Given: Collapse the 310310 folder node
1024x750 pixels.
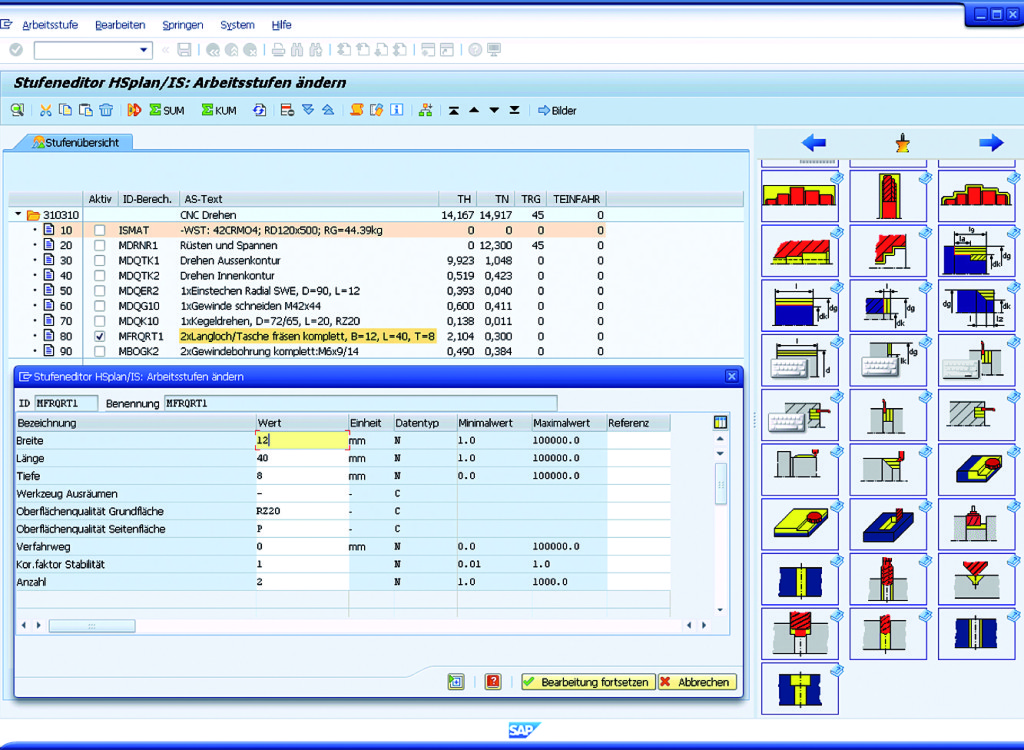Looking at the screenshot, I should coord(18,214).
